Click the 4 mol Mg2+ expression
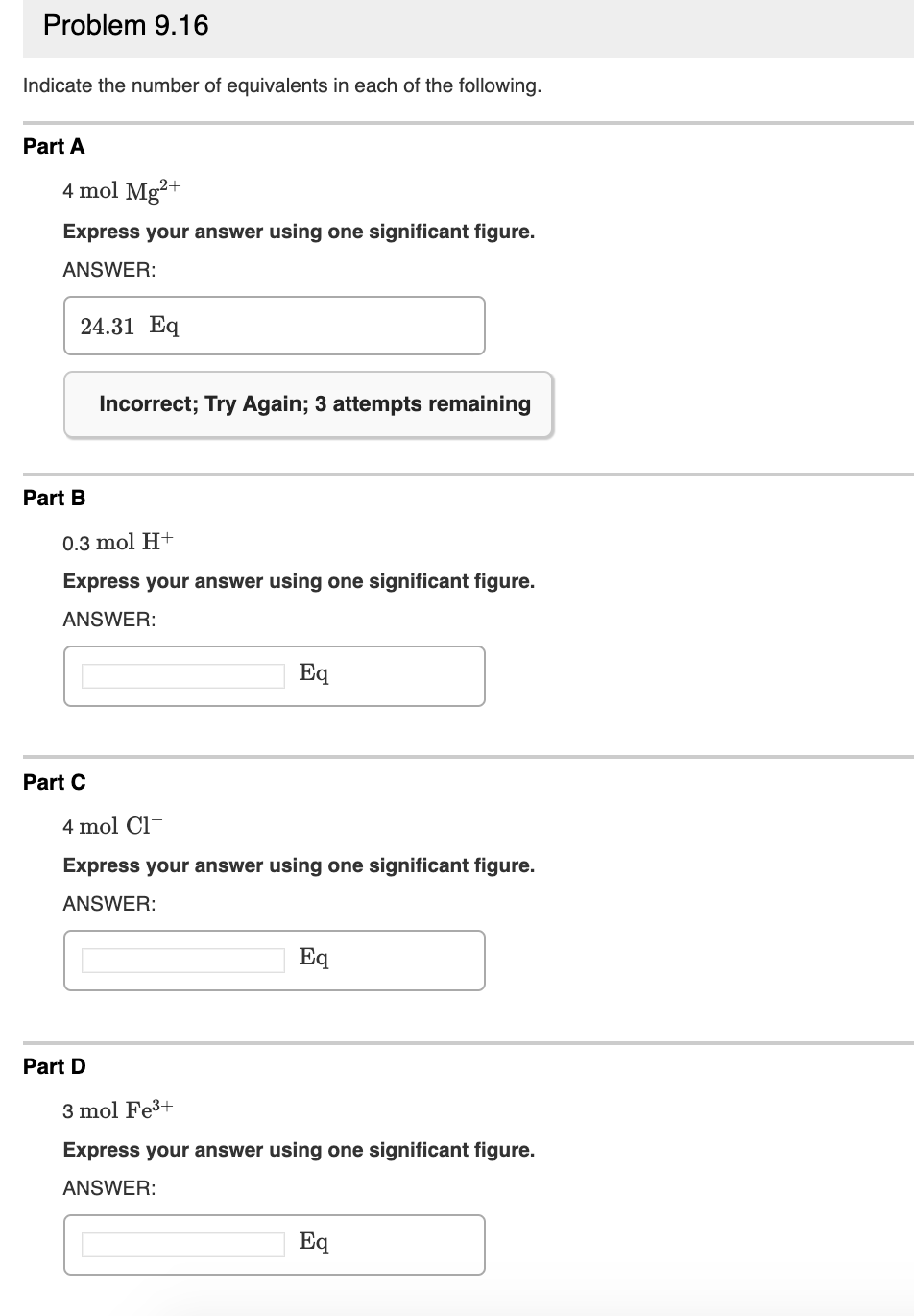Screen dimensions: 914x1316 coord(120,188)
